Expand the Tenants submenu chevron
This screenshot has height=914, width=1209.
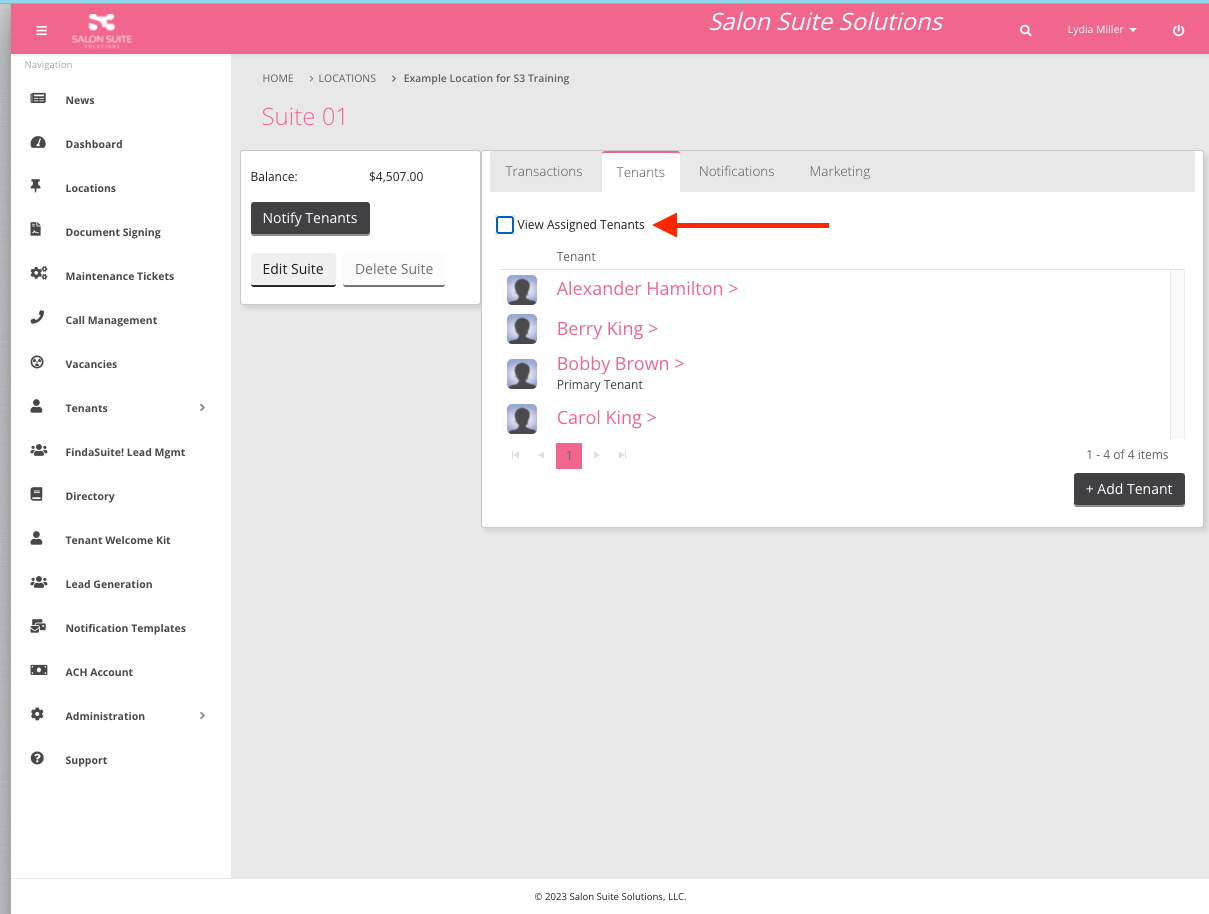(x=202, y=407)
